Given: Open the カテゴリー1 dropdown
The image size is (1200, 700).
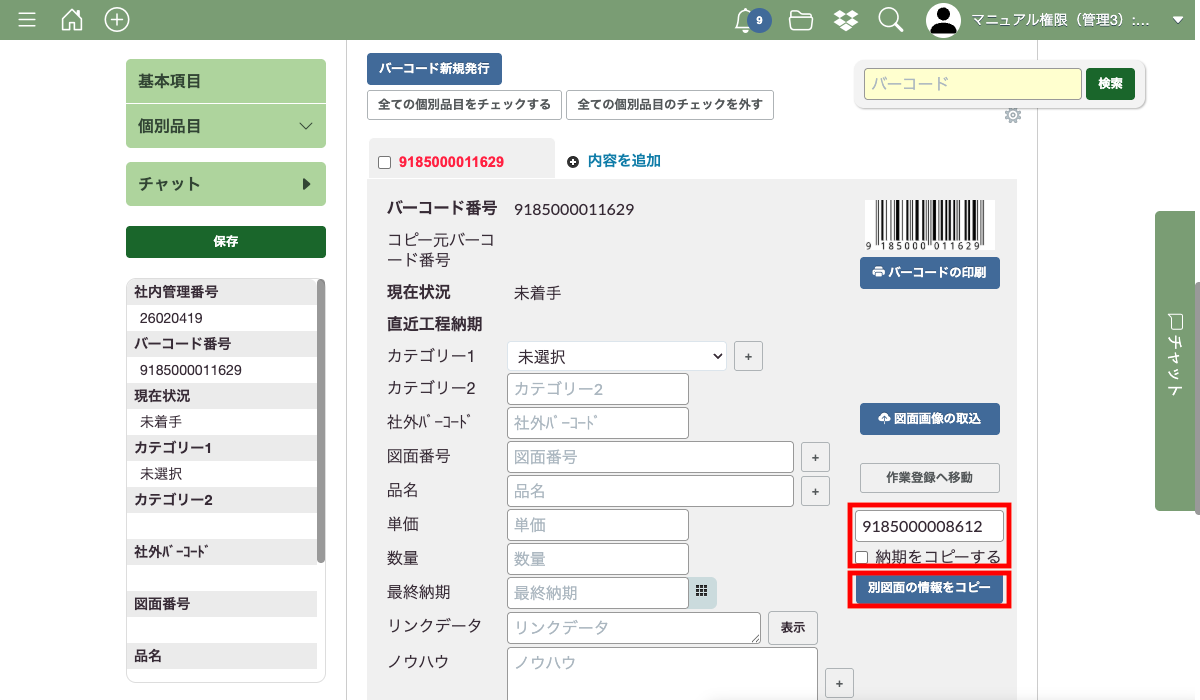Looking at the screenshot, I should pyautogui.click(x=617, y=356).
